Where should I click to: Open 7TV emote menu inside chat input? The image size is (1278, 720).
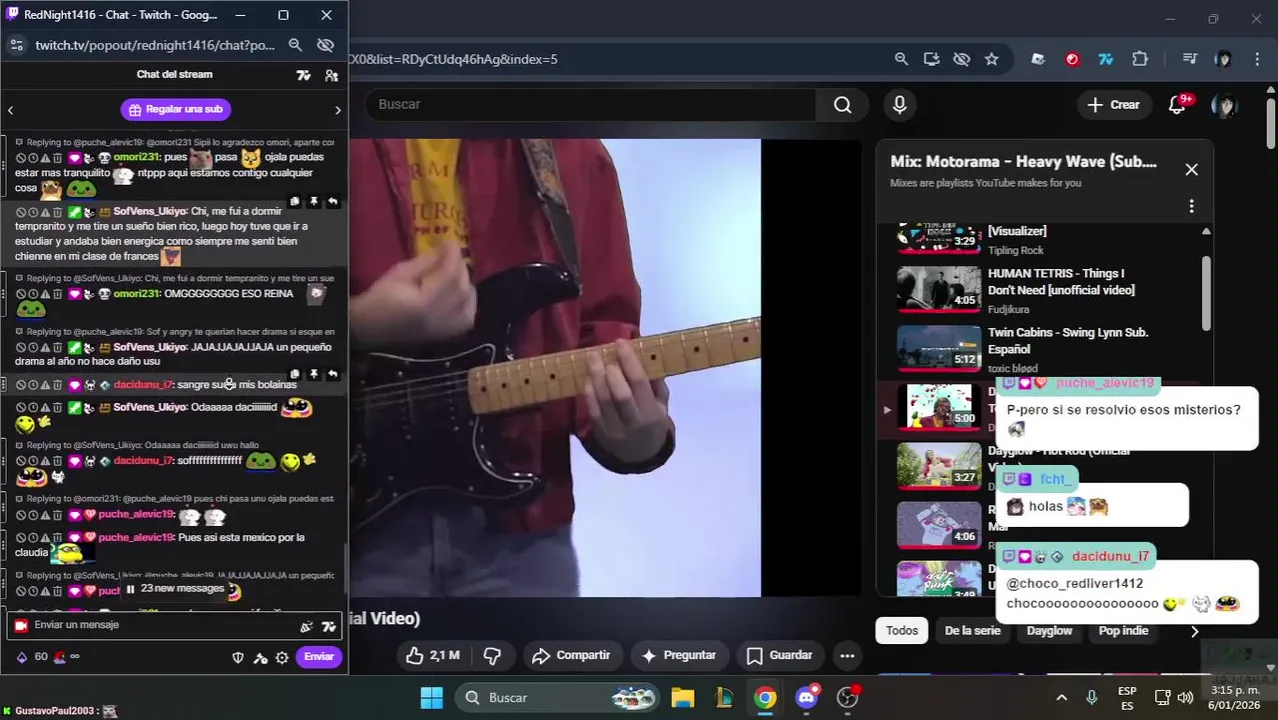pos(329,626)
